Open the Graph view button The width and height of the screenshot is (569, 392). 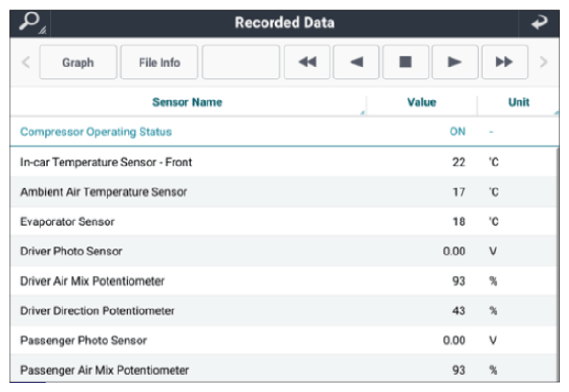[78, 62]
